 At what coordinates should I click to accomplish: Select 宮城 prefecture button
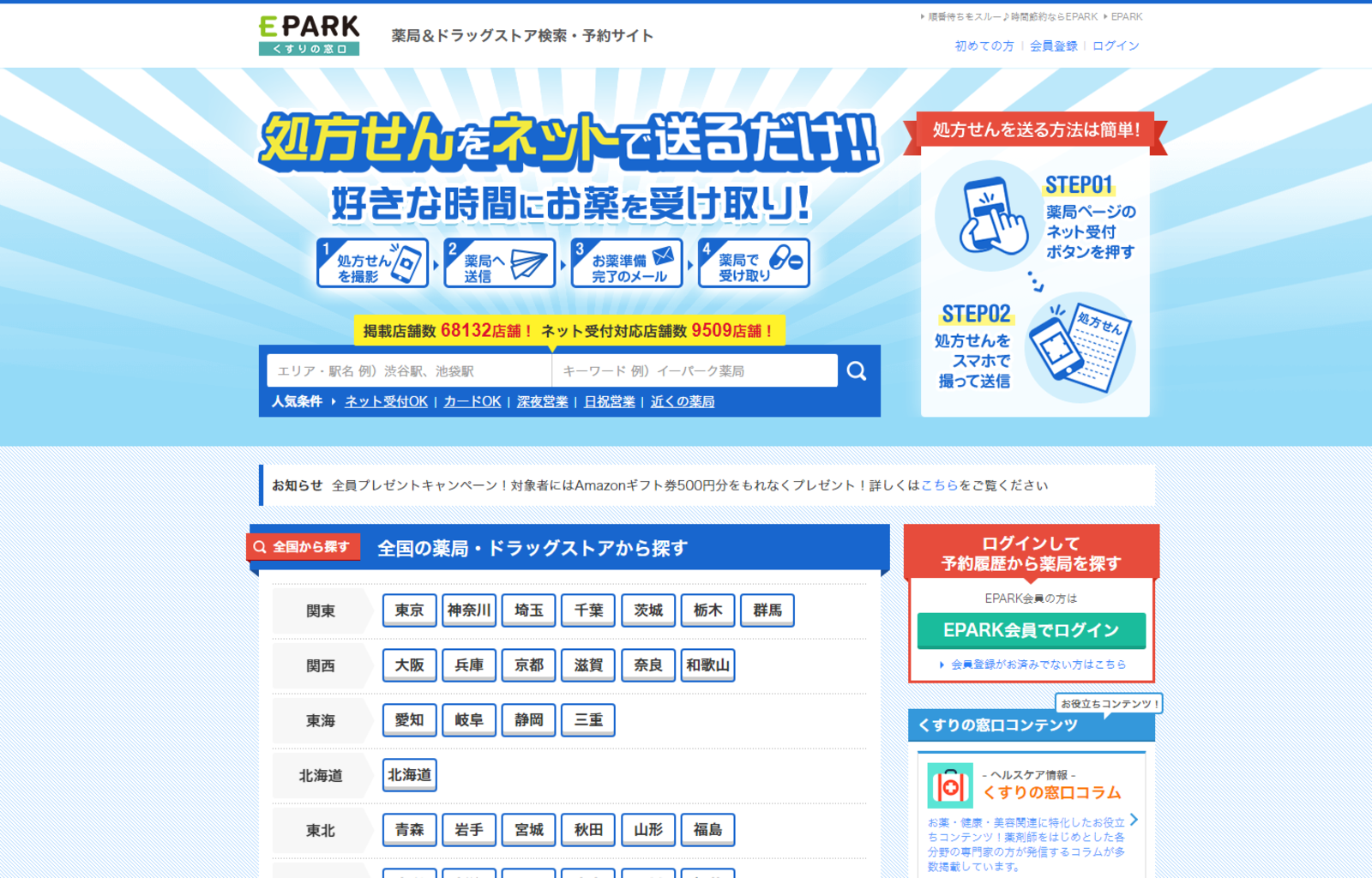529,830
